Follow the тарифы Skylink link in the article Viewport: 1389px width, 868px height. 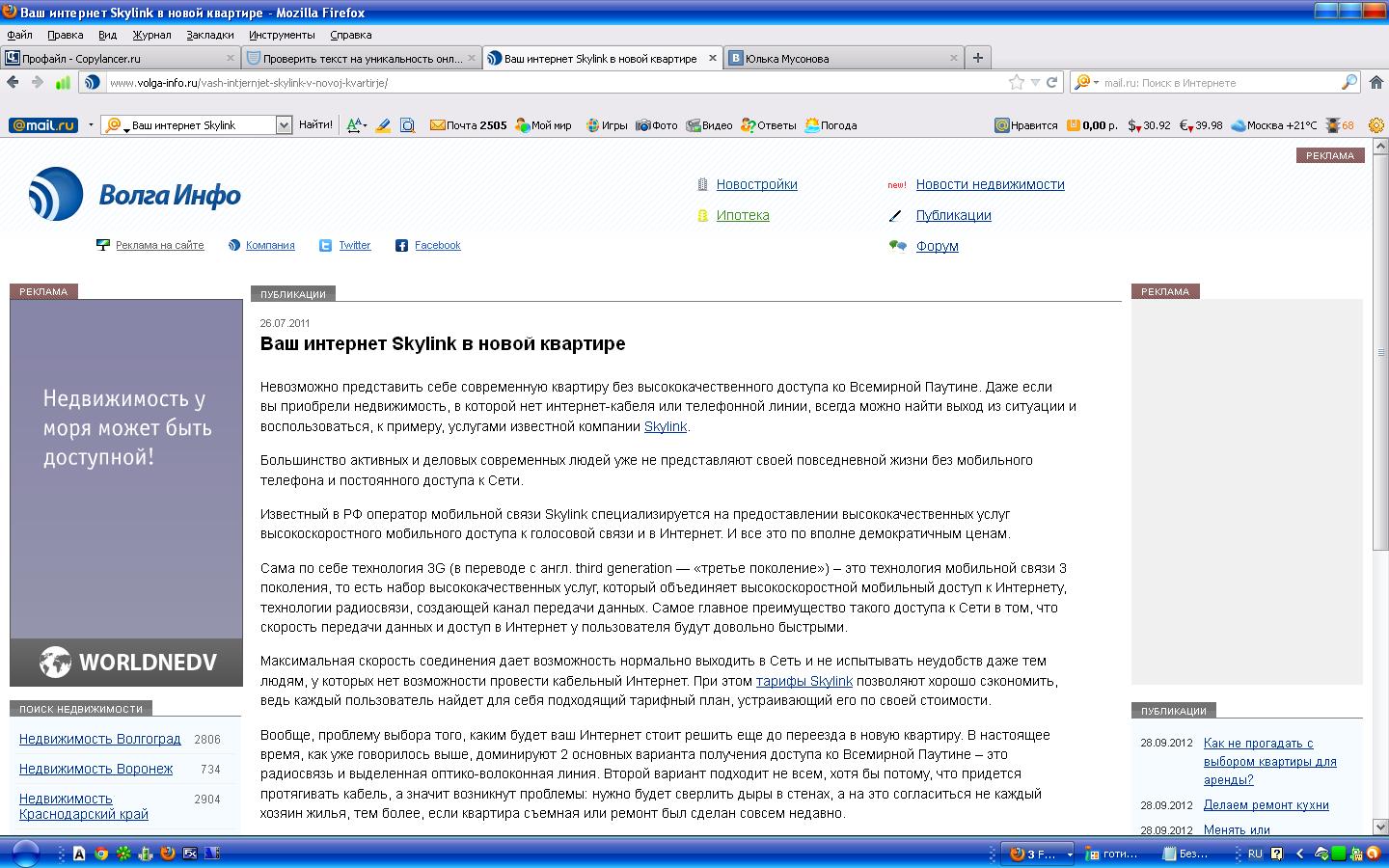[x=804, y=681]
